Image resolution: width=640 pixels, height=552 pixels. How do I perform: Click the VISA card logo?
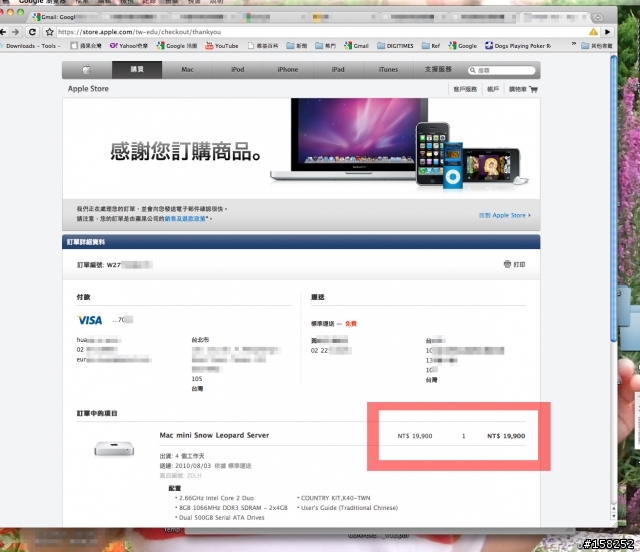pyautogui.click(x=90, y=320)
